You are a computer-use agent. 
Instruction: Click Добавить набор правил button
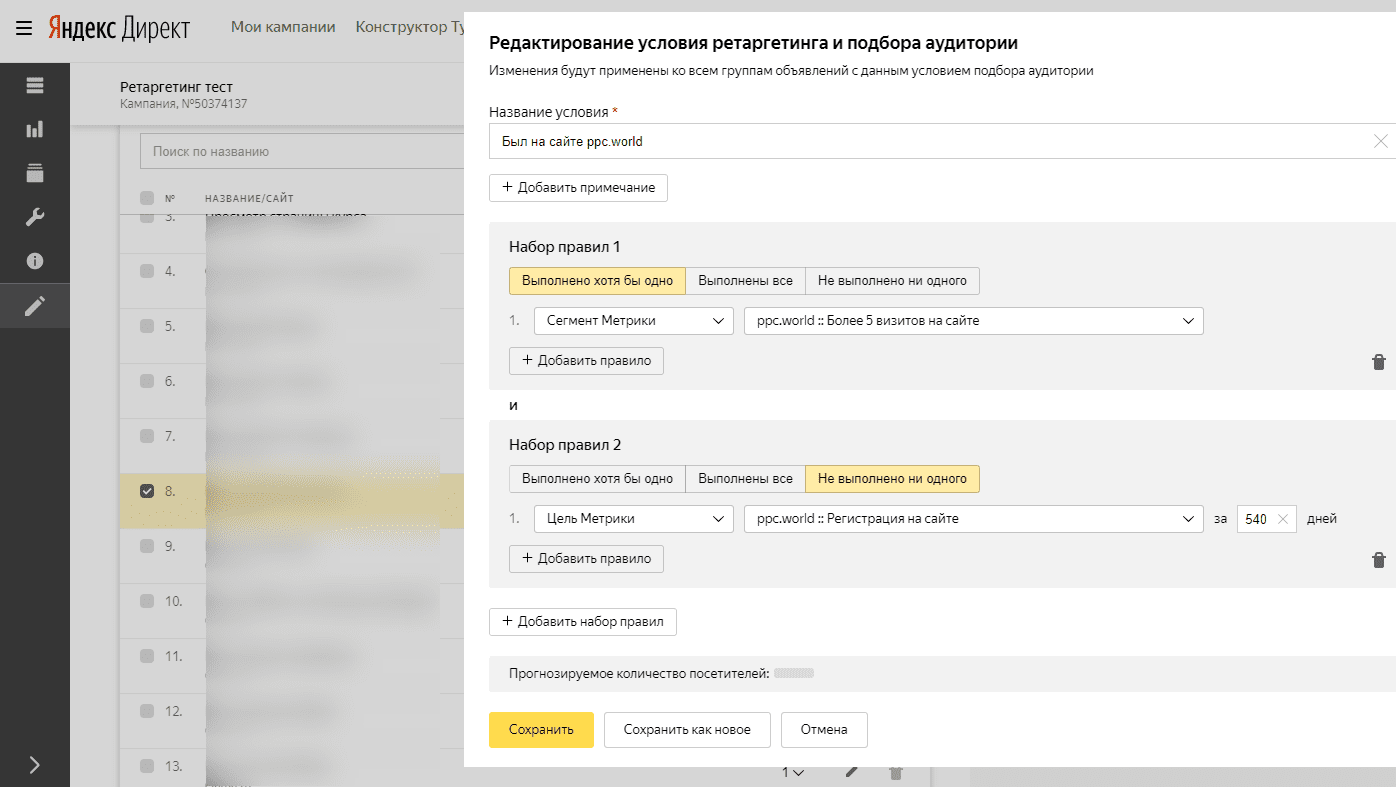[x=582, y=622]
